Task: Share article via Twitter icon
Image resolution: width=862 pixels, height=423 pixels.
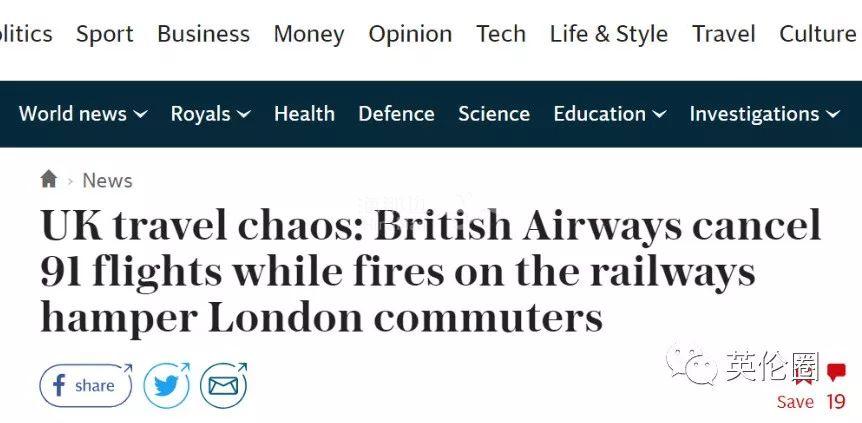Action: click(x=166, y=385)
